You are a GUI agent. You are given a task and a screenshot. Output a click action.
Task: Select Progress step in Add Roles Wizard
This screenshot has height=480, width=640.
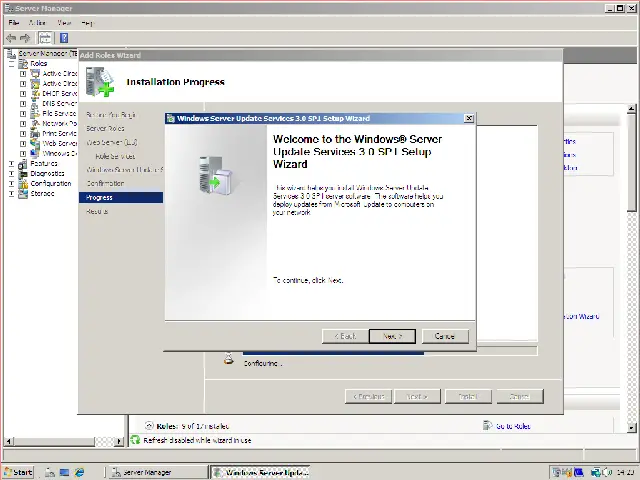pos(121,198)
